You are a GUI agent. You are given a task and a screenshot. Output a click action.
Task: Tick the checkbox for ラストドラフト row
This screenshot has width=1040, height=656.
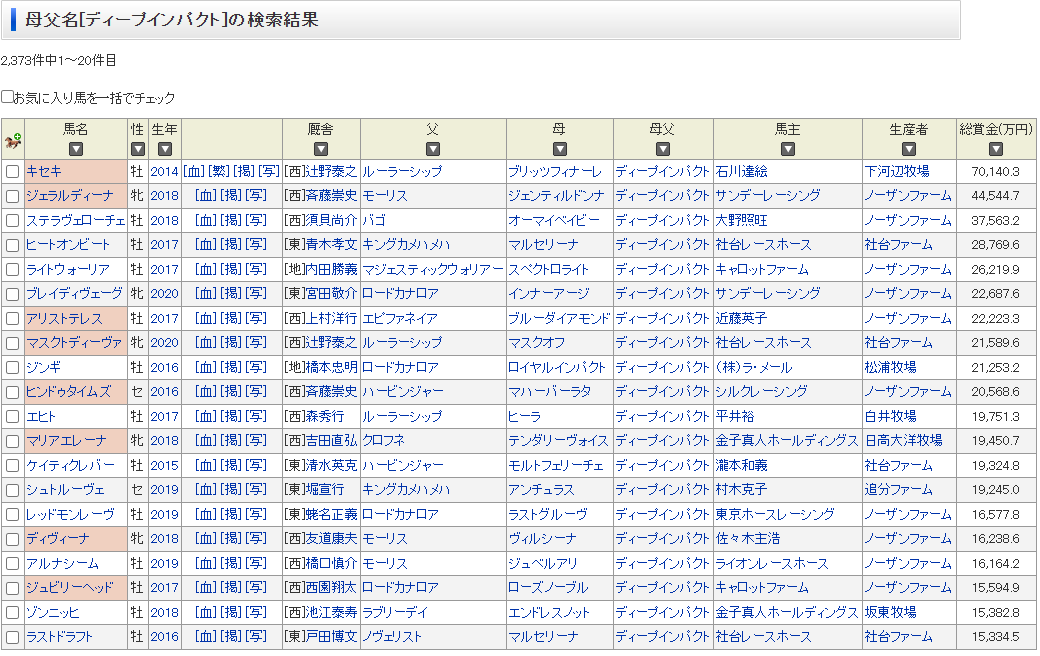click(x=13, y=637)
